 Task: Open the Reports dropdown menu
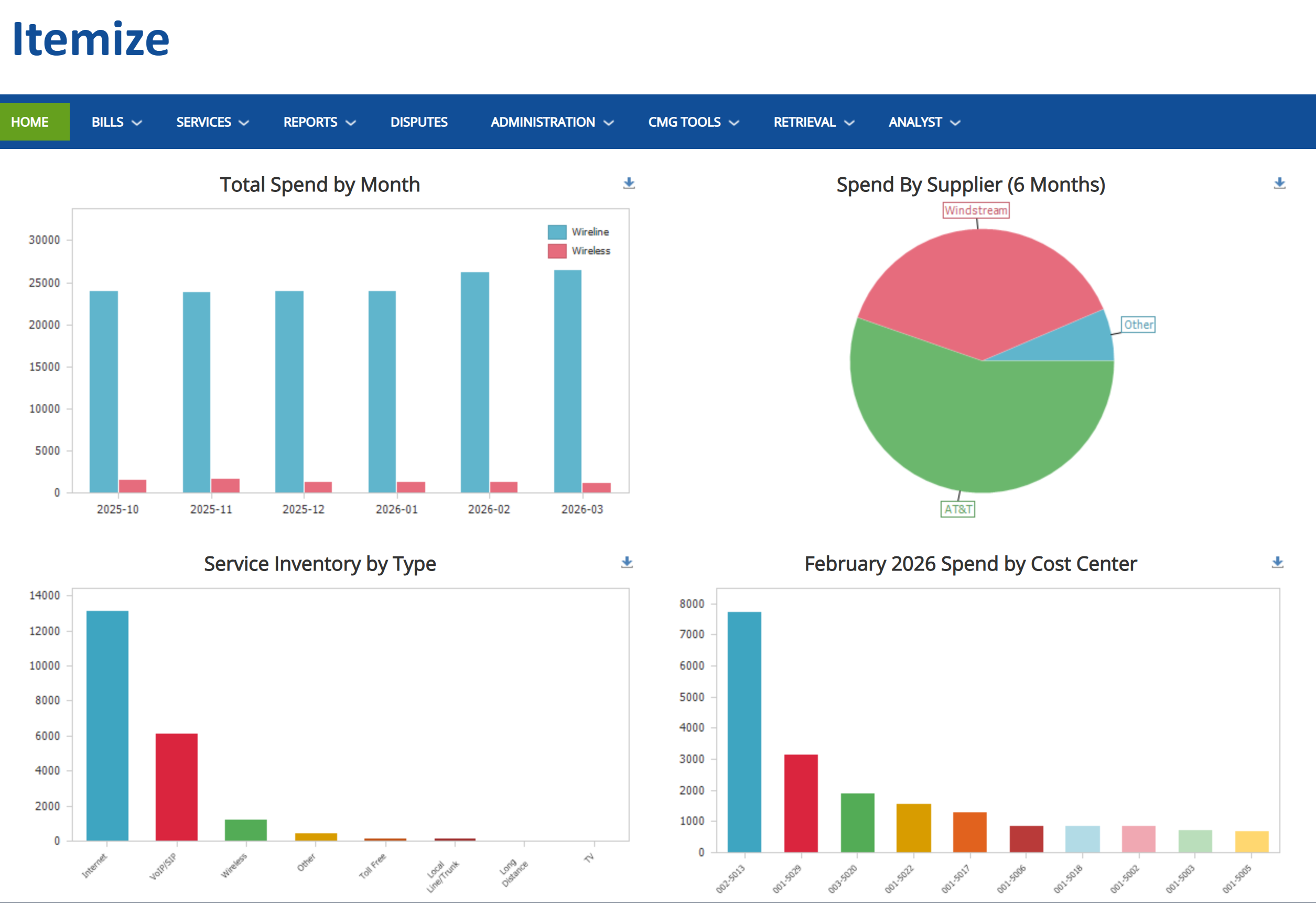tap(319, 122)
